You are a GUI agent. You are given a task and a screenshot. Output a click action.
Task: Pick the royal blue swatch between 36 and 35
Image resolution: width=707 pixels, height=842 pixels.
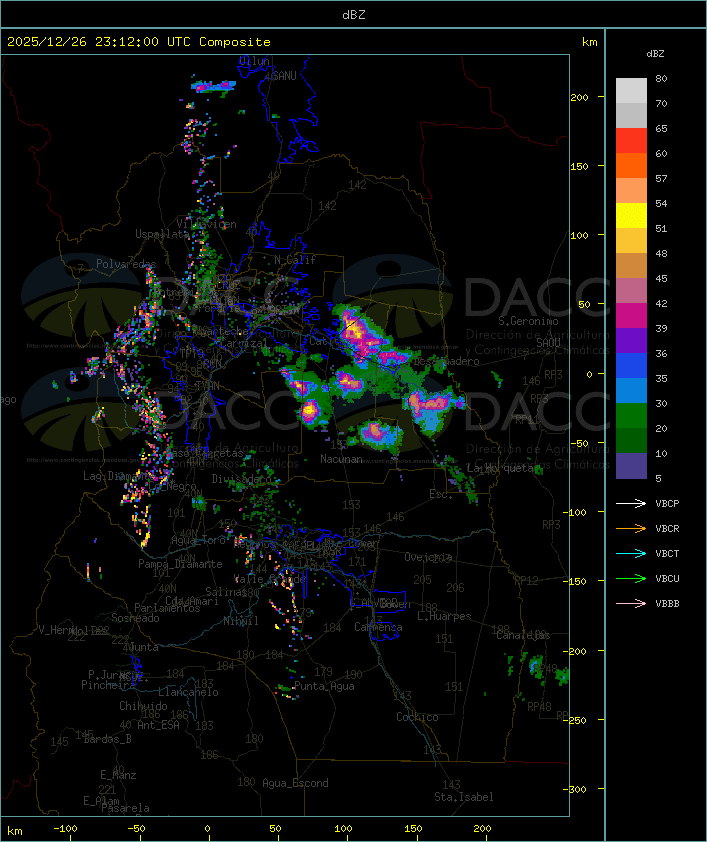point(631,365)
